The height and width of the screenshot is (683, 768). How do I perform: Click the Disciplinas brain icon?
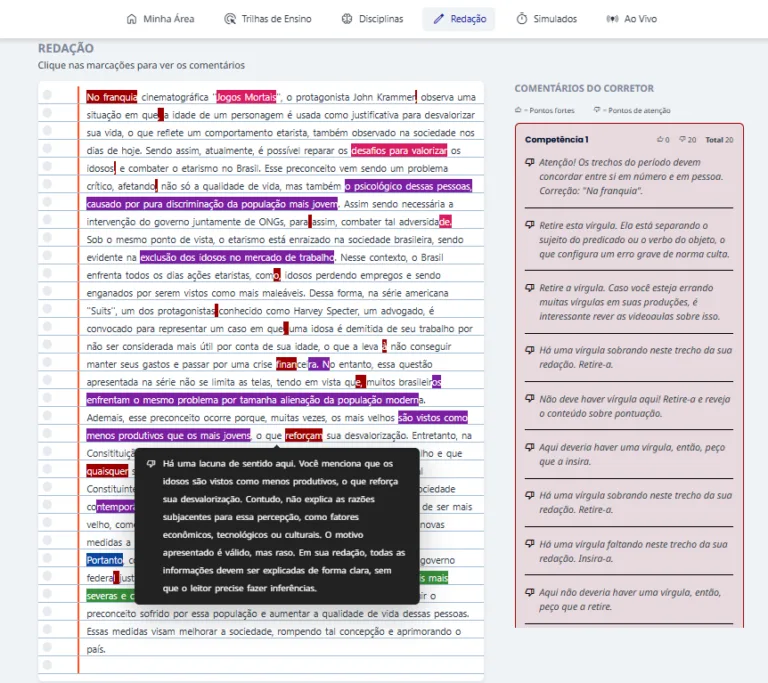coord(347,19)
